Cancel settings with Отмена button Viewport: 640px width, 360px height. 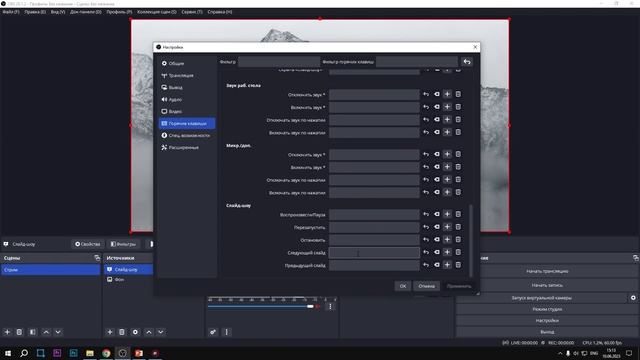point(427,286)
